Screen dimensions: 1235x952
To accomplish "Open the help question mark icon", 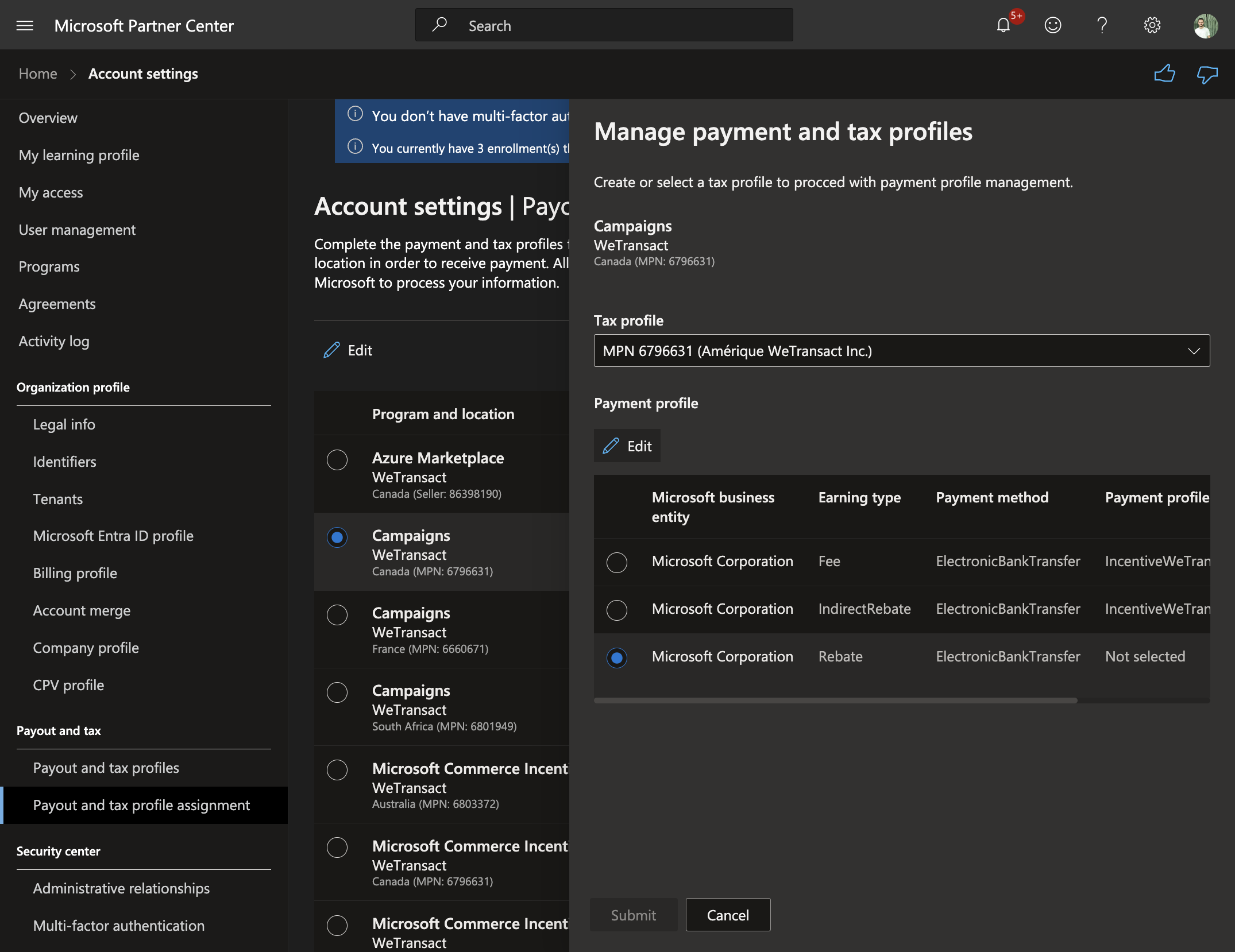I will [1102, 25].
